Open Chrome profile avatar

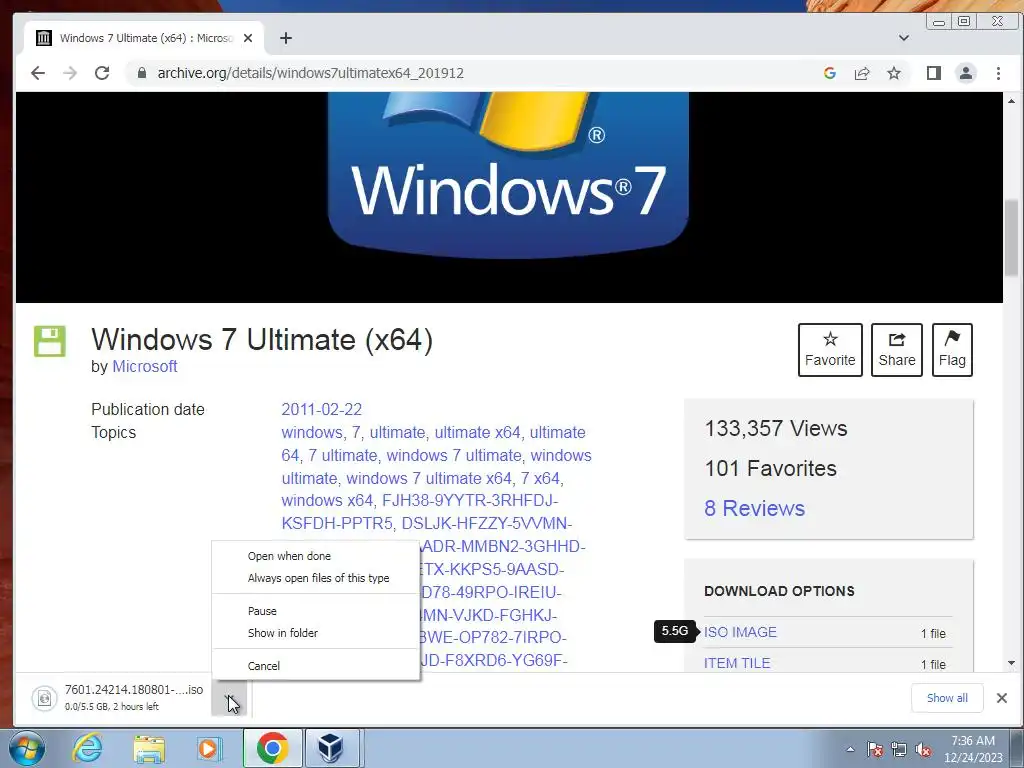tap(966, 73)
